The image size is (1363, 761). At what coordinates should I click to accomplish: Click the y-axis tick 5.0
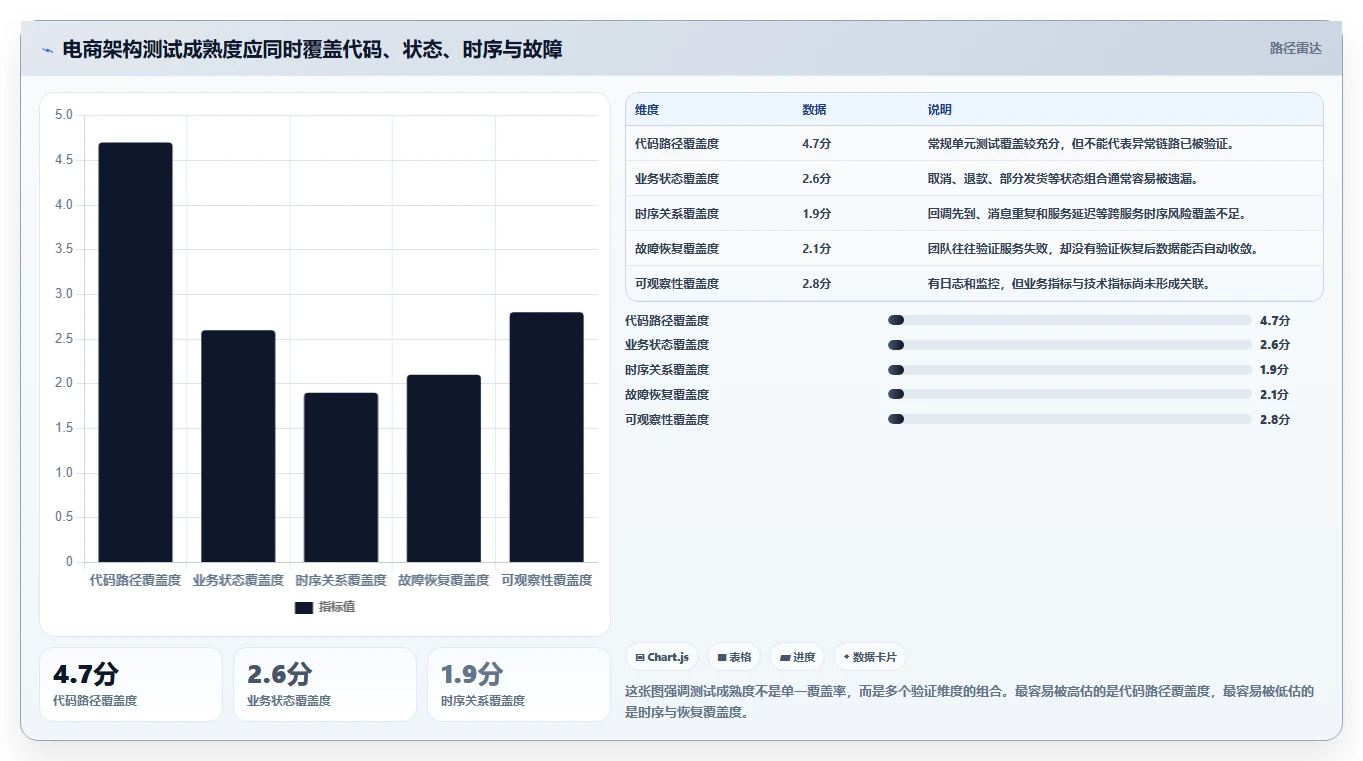click(x=63, y=115)
